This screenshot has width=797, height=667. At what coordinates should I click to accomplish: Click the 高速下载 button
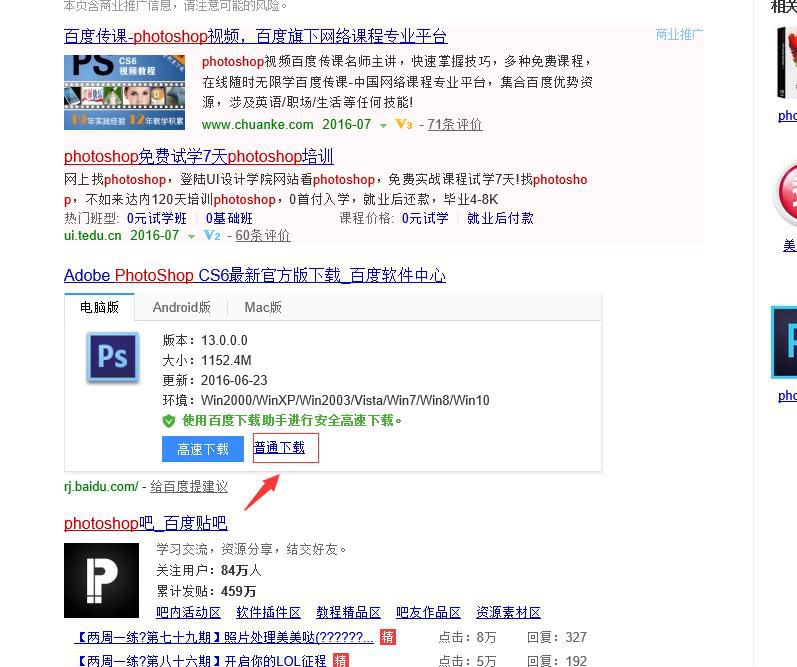click(203, 449)
